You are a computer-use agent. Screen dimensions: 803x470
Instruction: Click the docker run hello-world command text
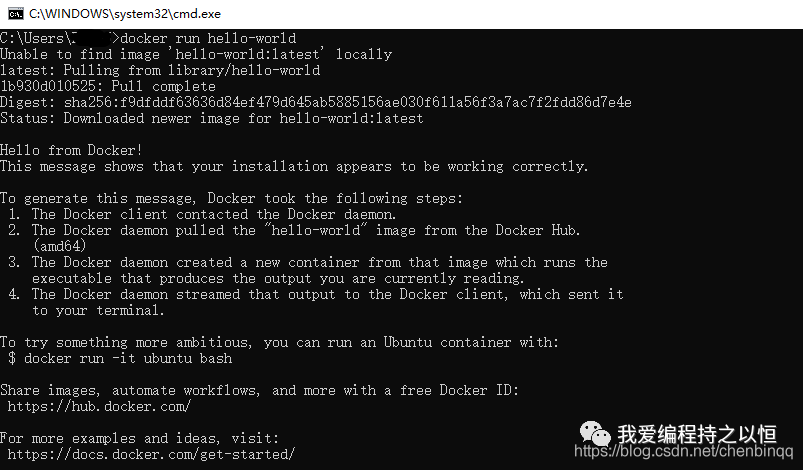208,38
